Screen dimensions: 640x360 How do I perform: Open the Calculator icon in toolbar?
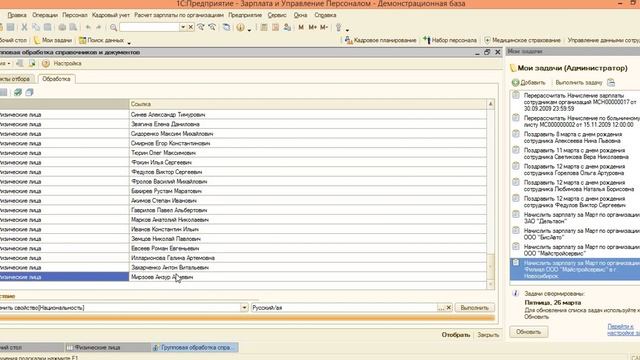point(264,27)
